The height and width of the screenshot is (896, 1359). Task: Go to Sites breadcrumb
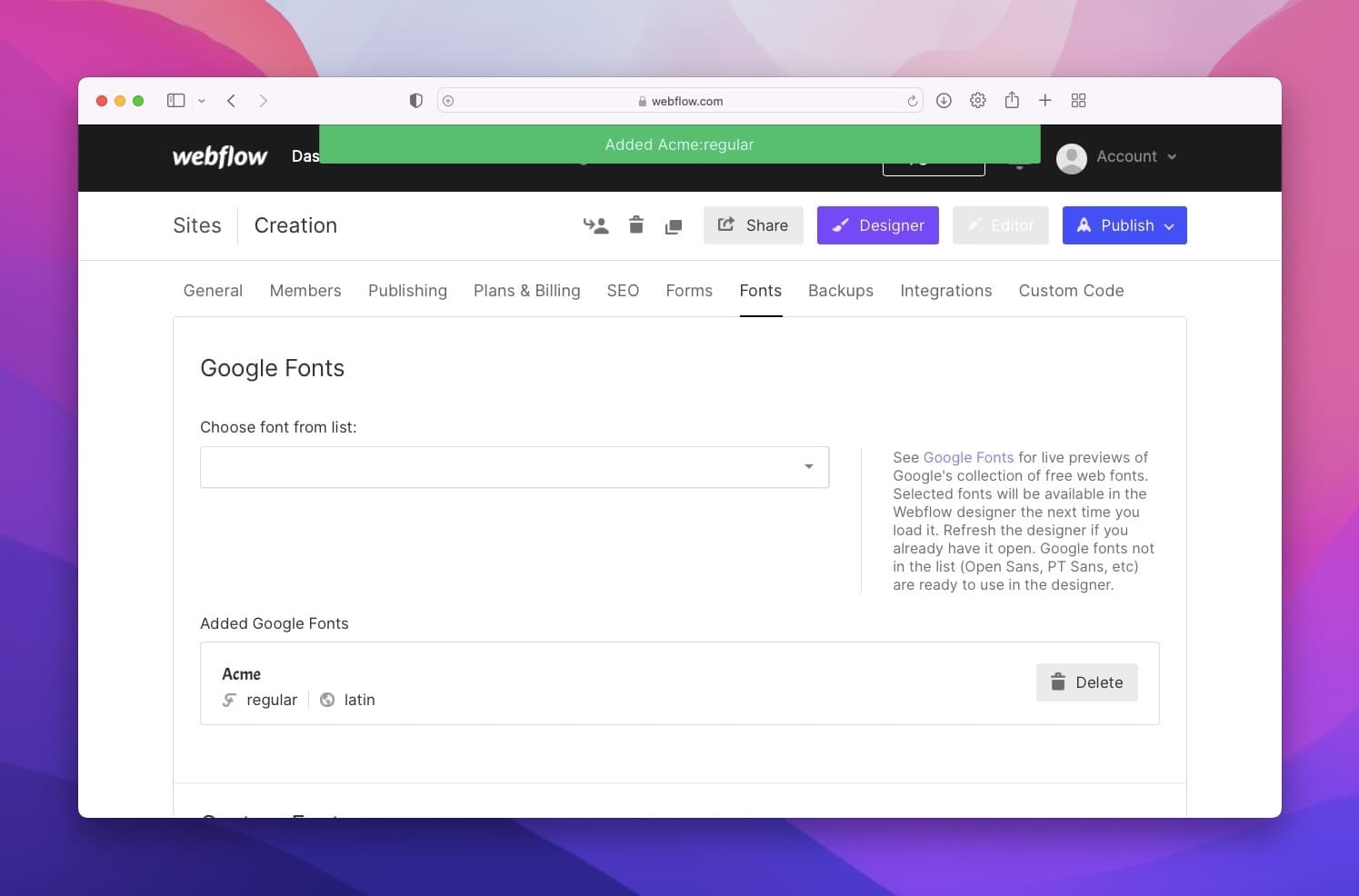click(x=197, y=225)
